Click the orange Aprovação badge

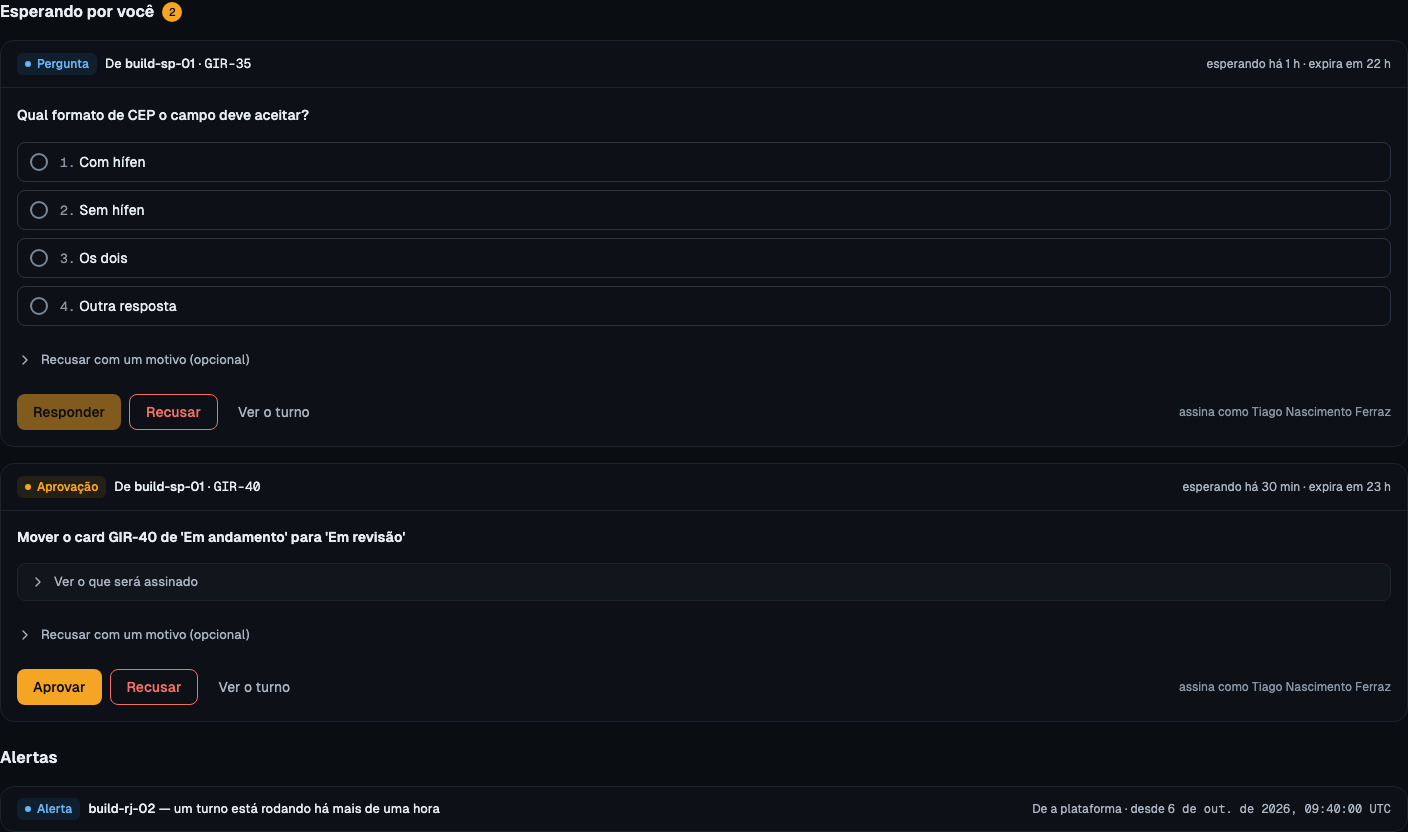(61, 487)
